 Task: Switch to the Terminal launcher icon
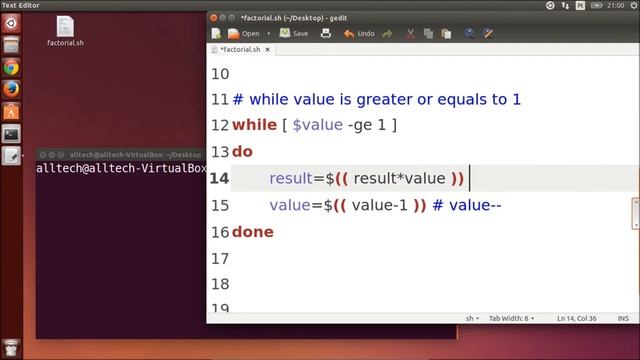11,134
